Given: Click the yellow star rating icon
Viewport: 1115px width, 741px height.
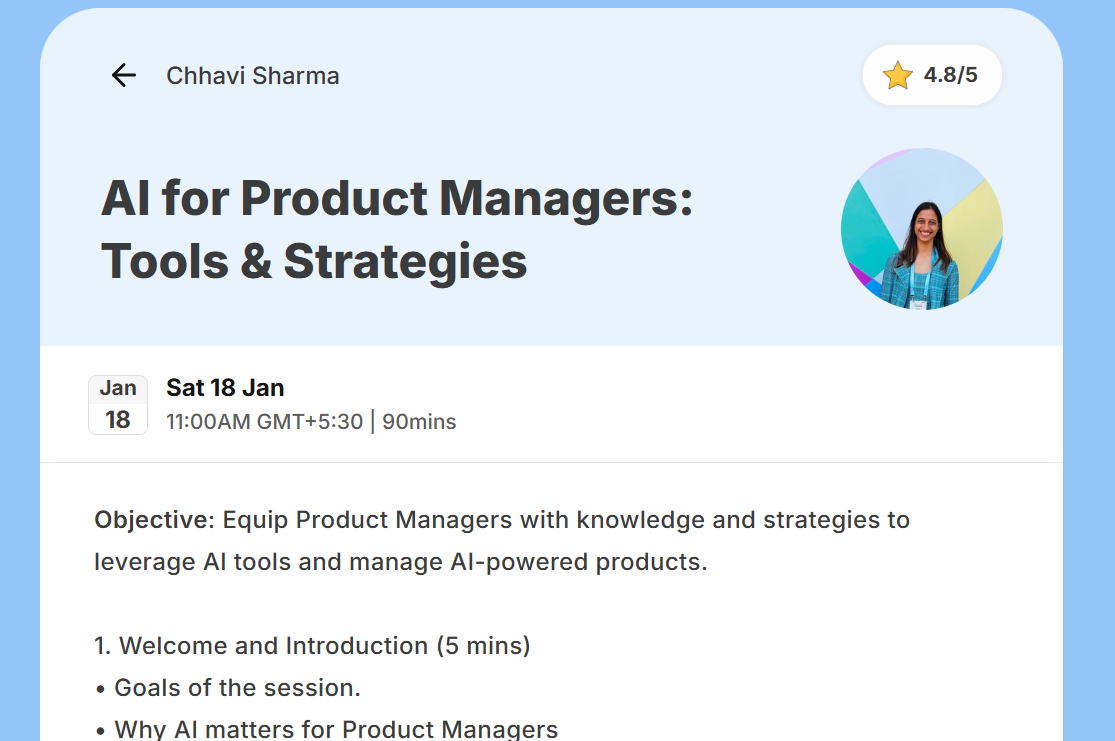Looking at the screenshot, I should pyautogui.click(x=897, y=75).
